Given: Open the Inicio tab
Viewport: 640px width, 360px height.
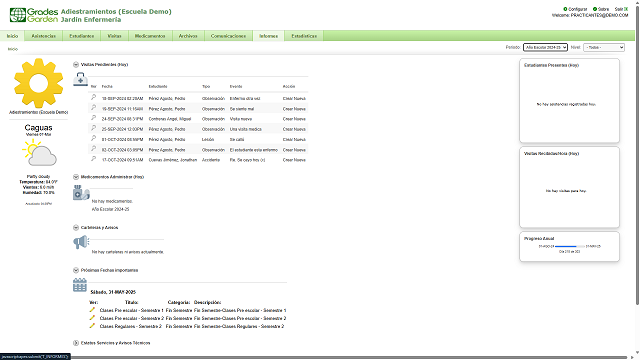Looking at the screenshot, I should (12, 36).
